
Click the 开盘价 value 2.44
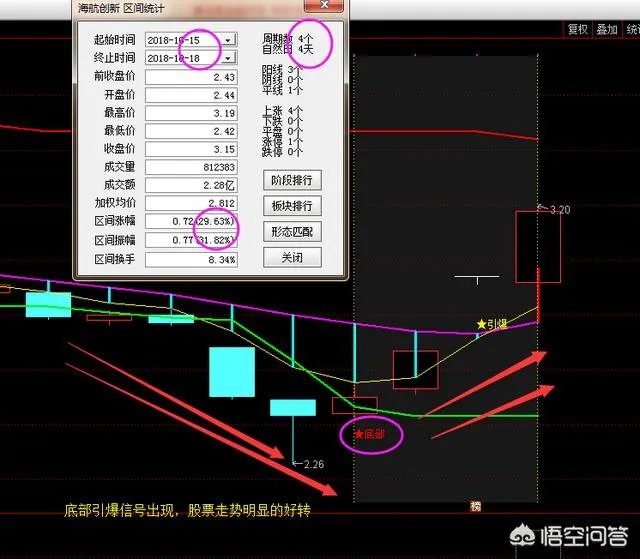tap(191, 95)
